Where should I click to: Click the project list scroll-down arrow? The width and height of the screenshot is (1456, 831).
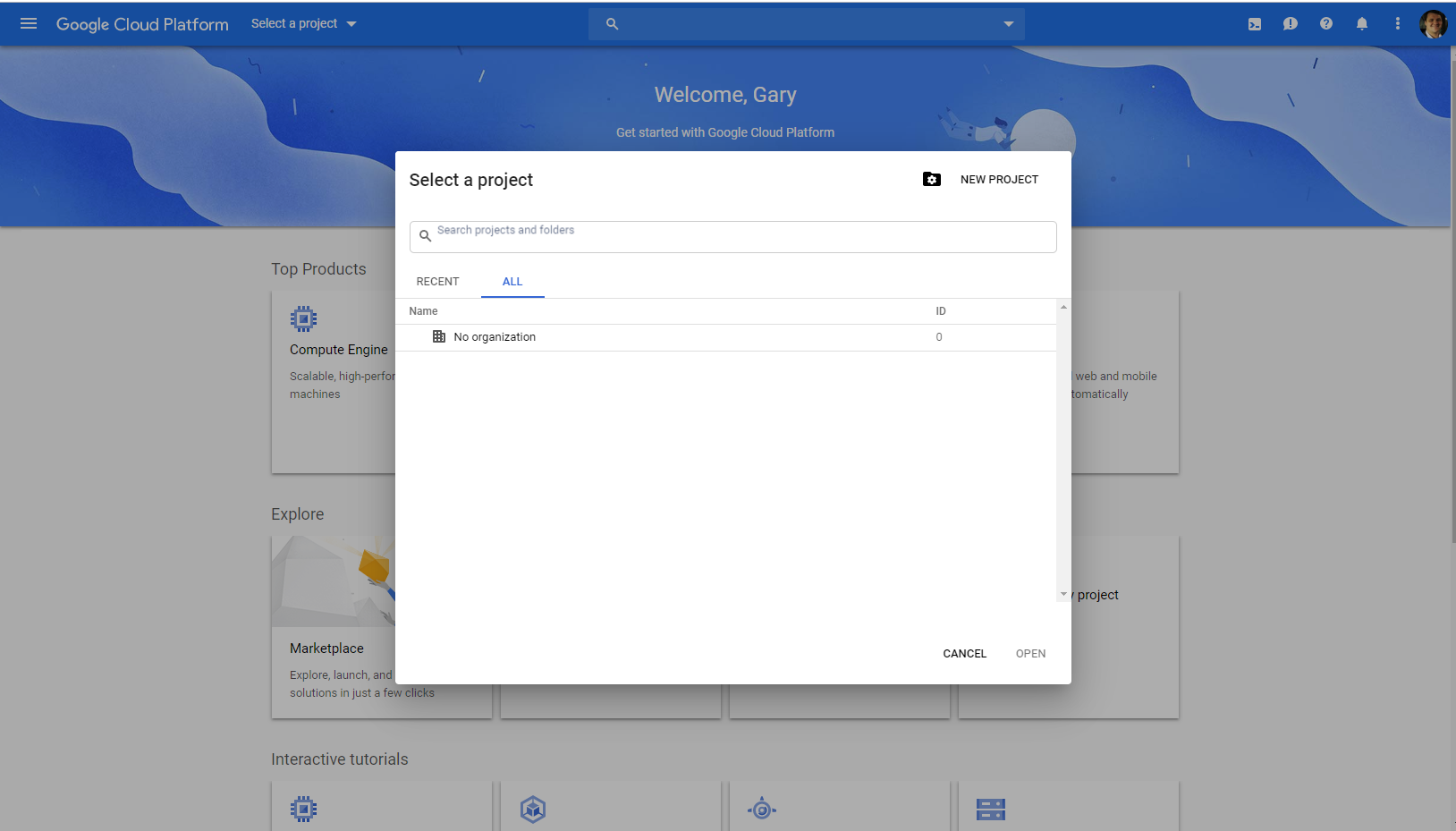[x=1063, y=594]
